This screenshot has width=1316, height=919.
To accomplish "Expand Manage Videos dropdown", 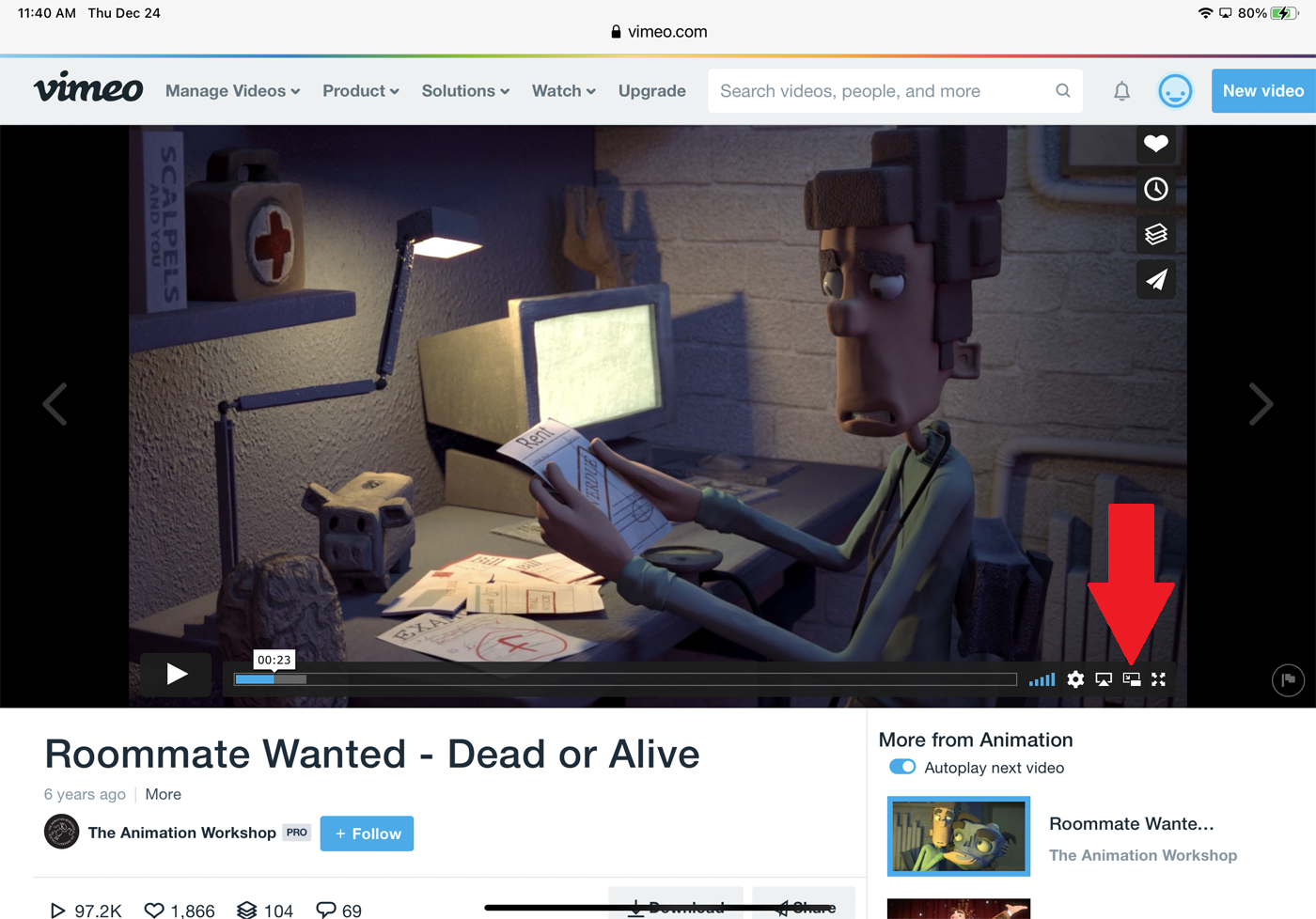I will tap(233, 91).
